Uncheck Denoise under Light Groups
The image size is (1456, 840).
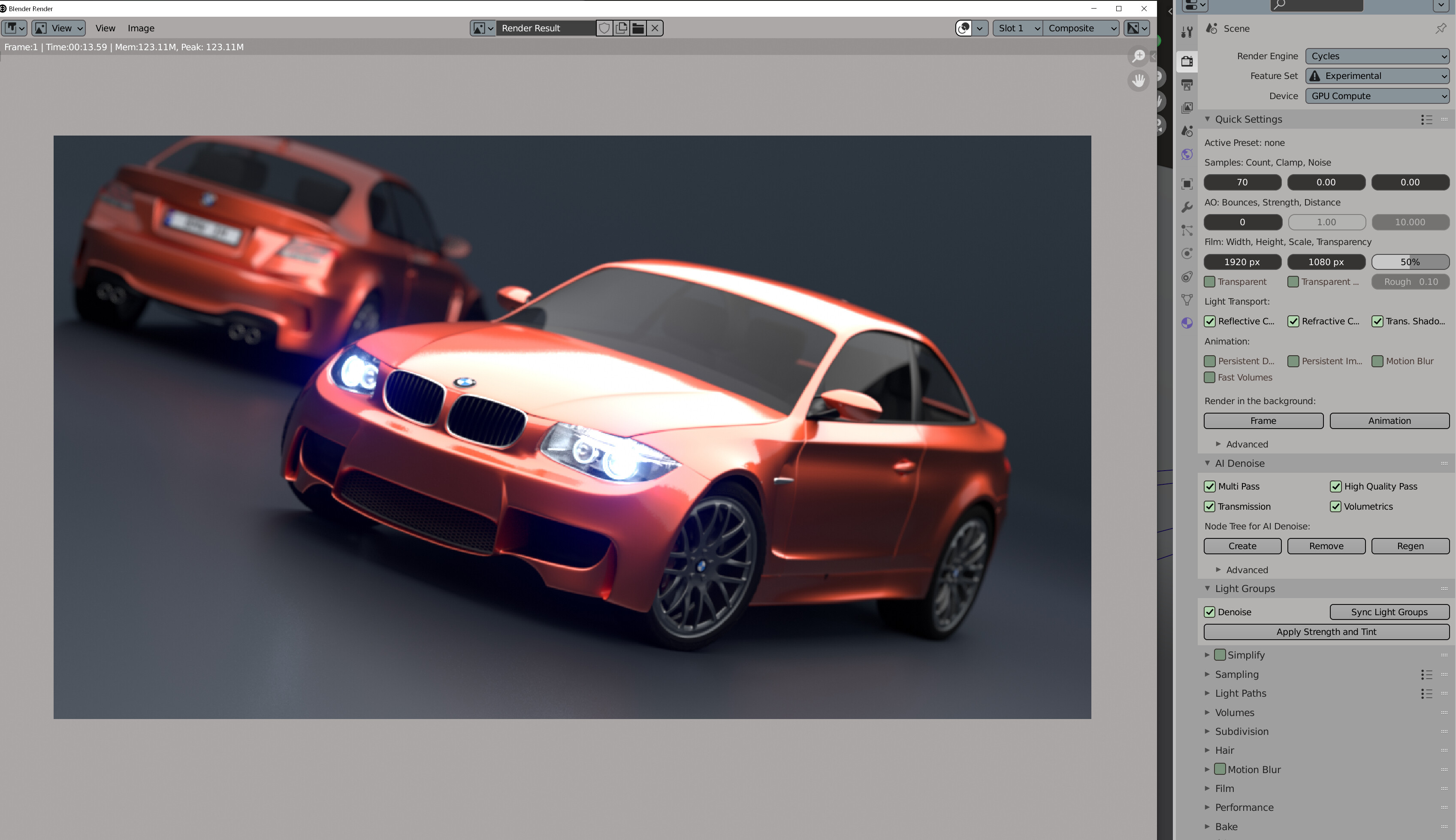tap(1210, 612)
